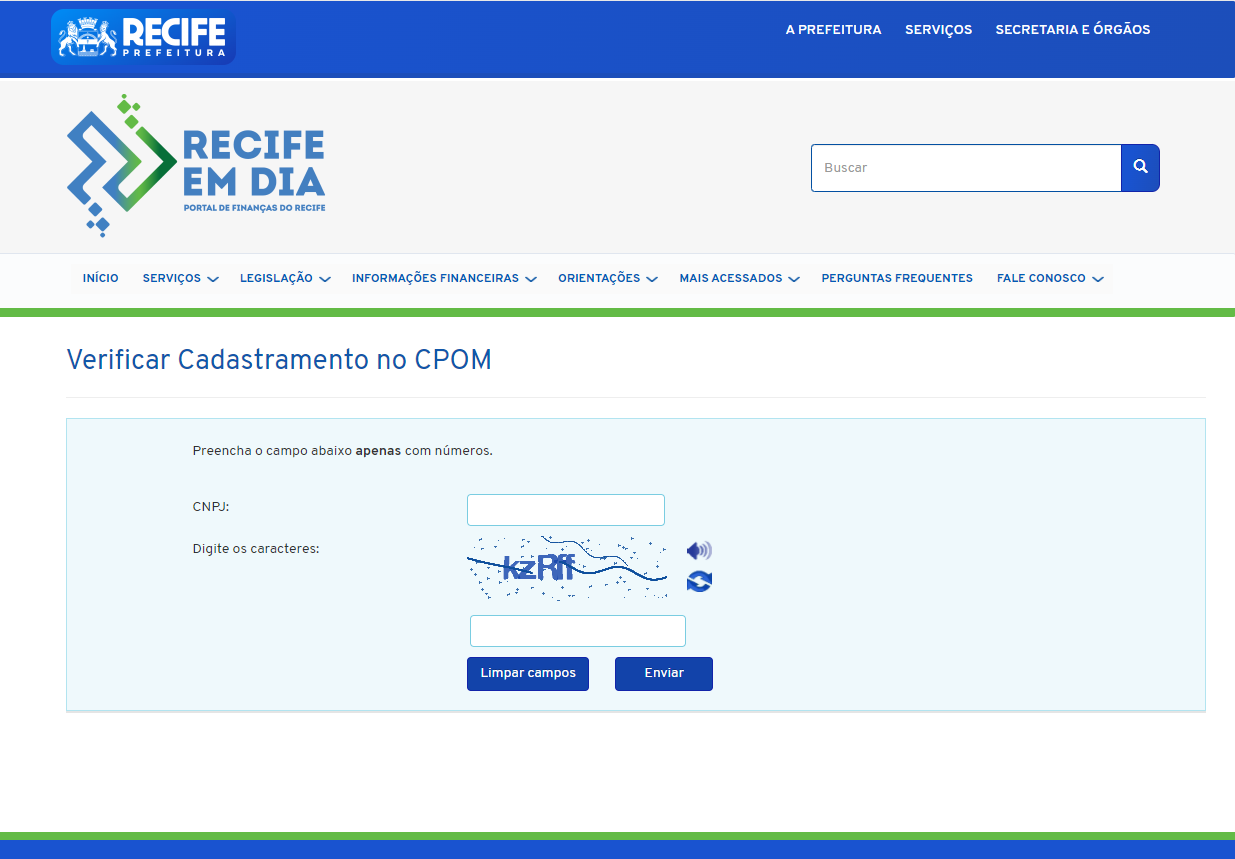Click the captcha characters input field

(578, 631)
